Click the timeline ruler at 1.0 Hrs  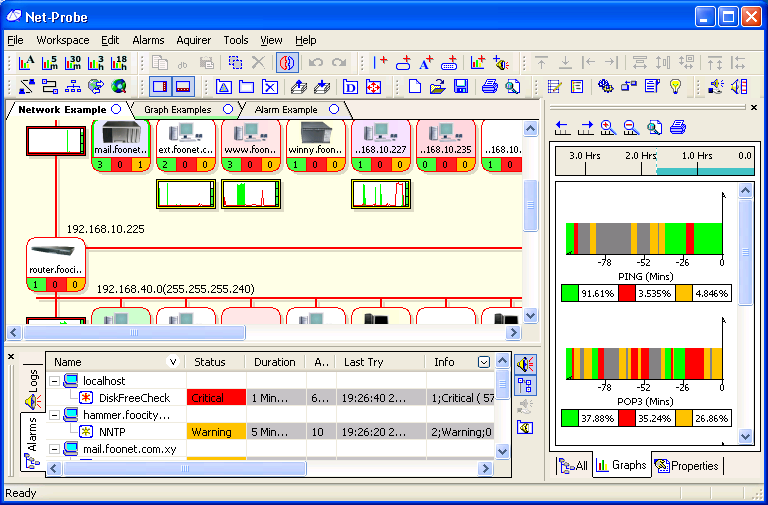coord(697,161)
